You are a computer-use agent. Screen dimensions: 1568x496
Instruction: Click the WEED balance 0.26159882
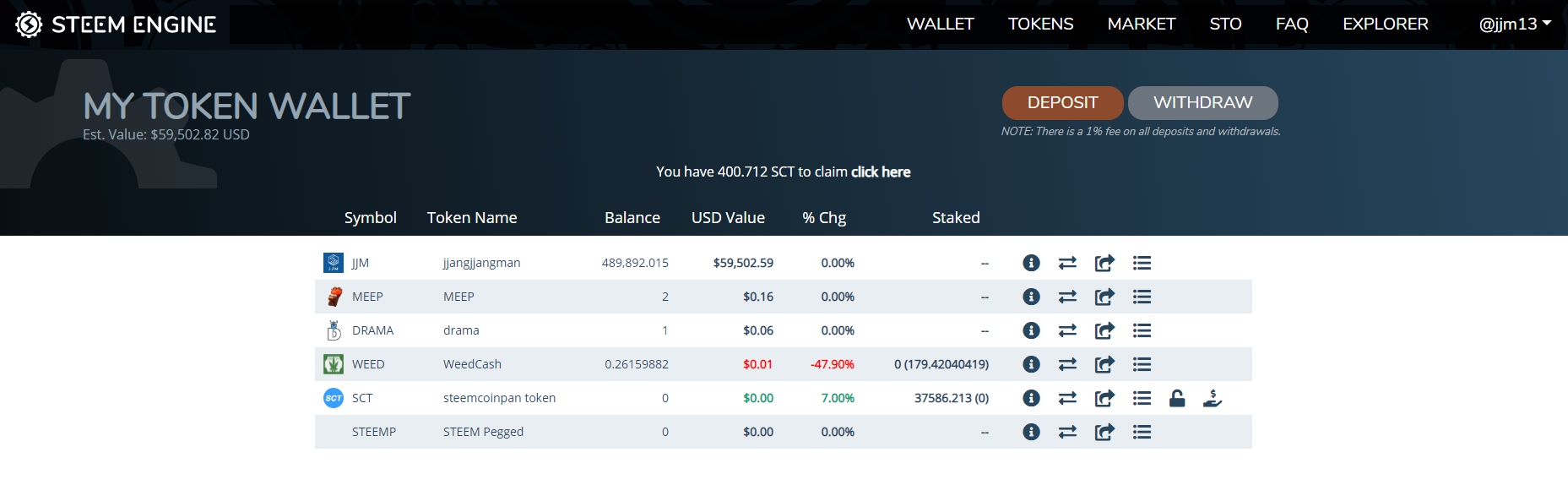pyautogui.click(x=637, y=364)
